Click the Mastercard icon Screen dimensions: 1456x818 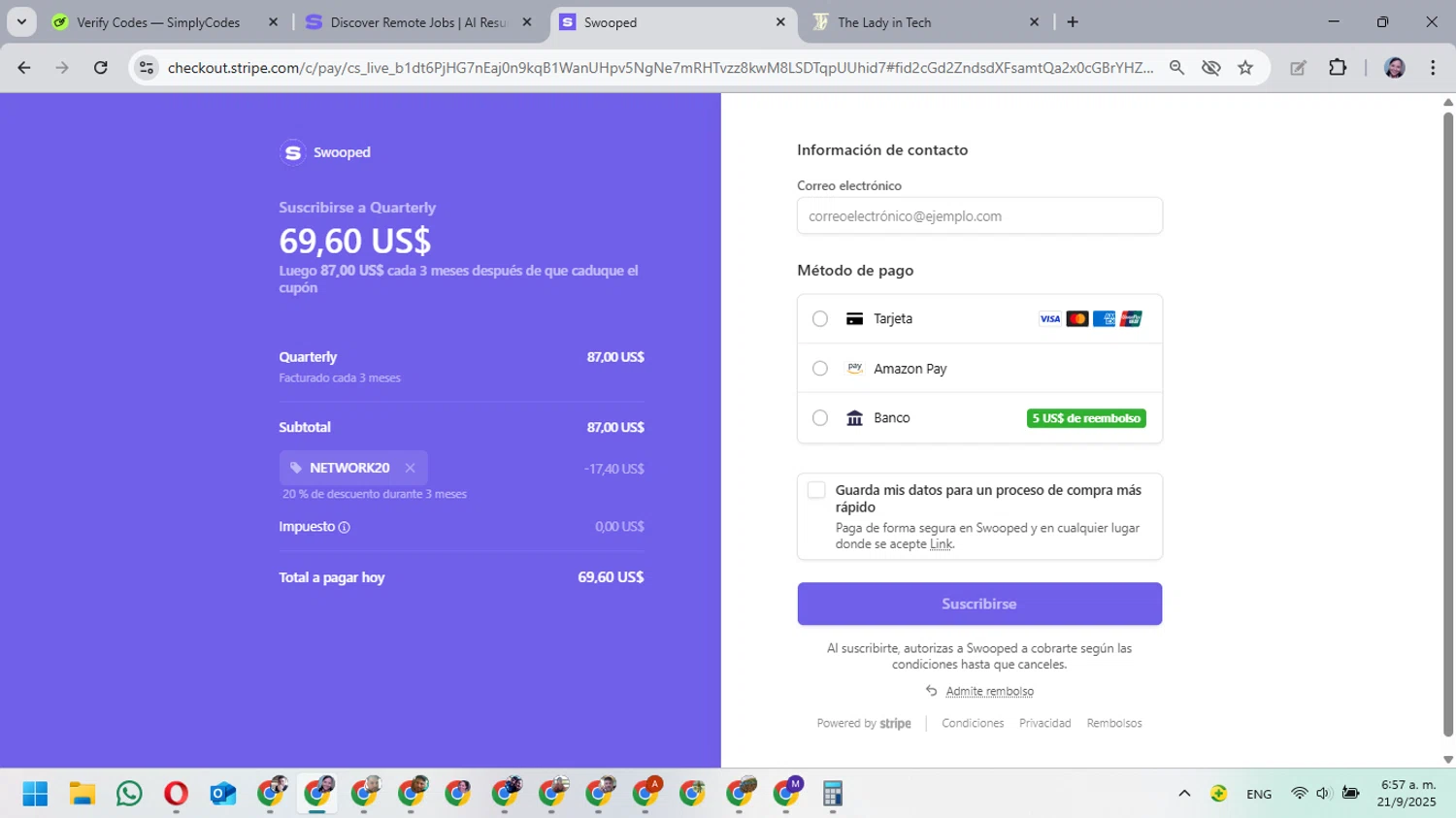[x=1076, y=318]
